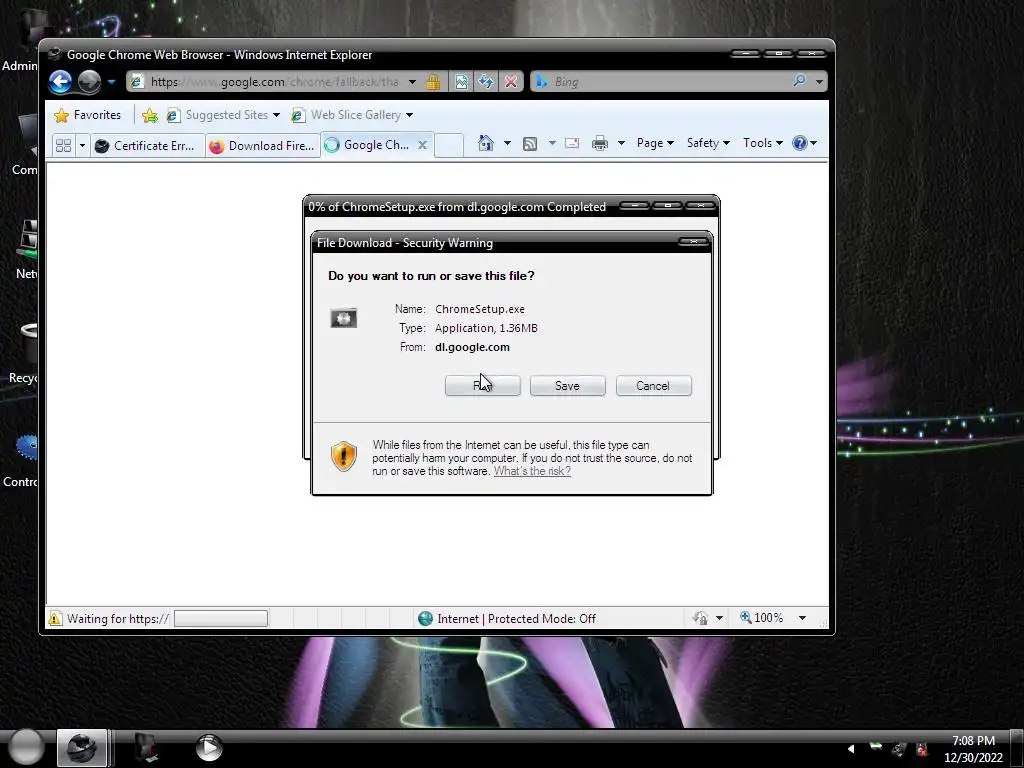
Task: Click the 100% zoom level button
Action: tap(761, 618)
